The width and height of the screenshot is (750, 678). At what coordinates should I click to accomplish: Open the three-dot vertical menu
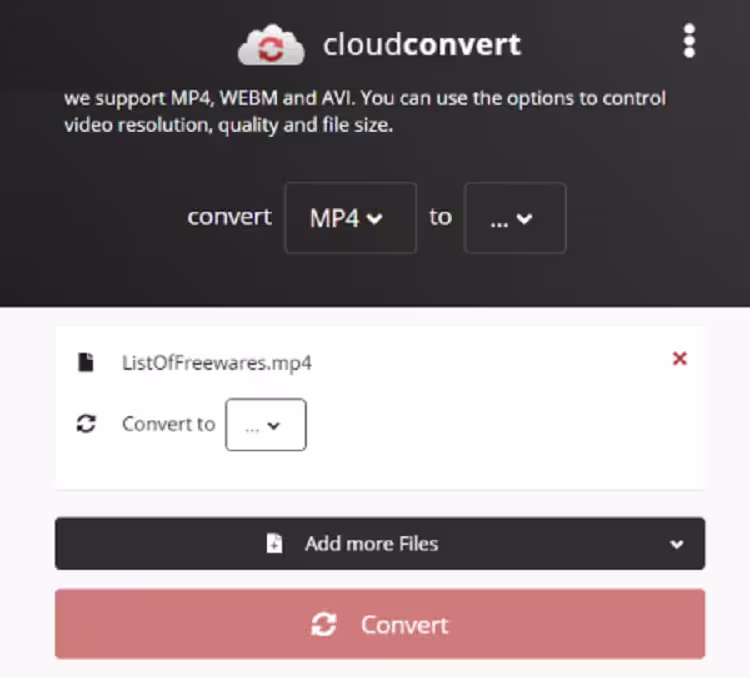point(689,41)
